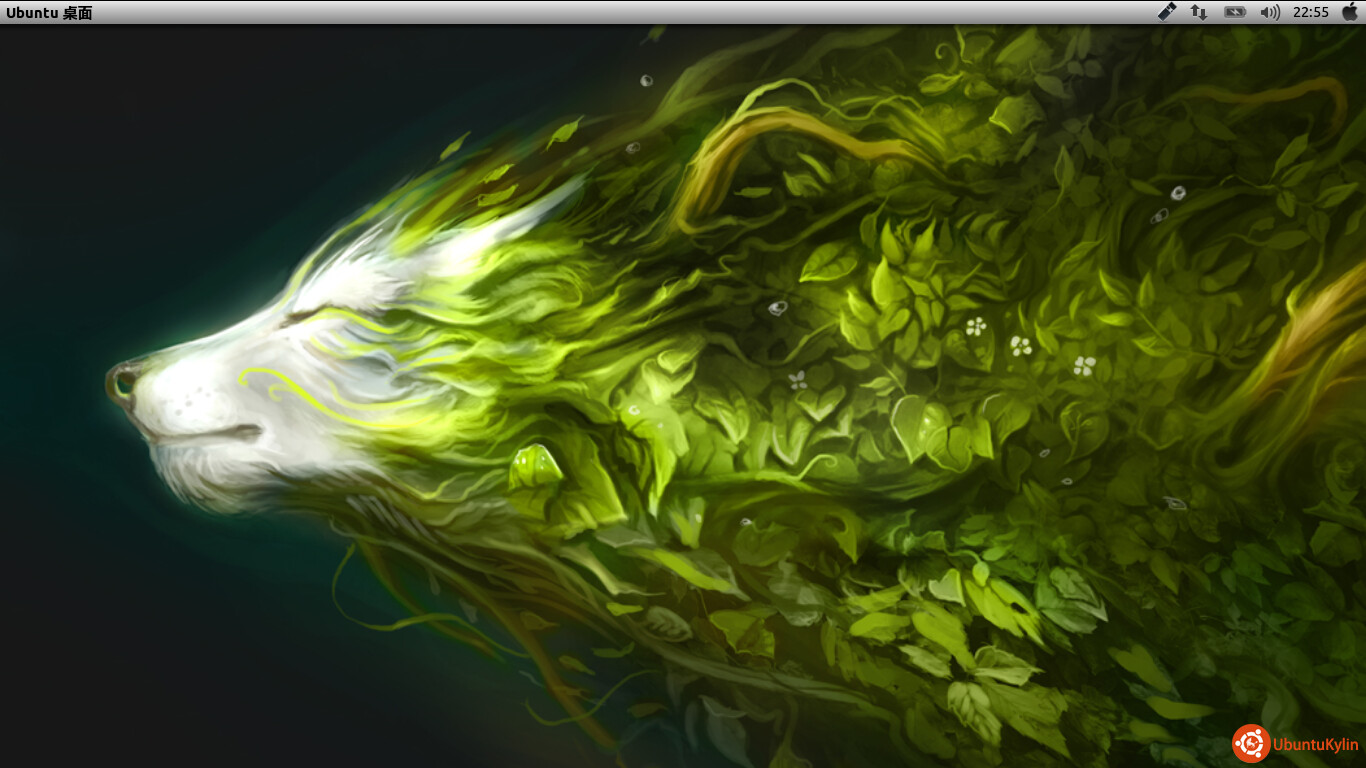The height and width of the screenshot is (768, 1366).
Task: Open the Apple-logo session menu icon
Action: coord(1349,12)
